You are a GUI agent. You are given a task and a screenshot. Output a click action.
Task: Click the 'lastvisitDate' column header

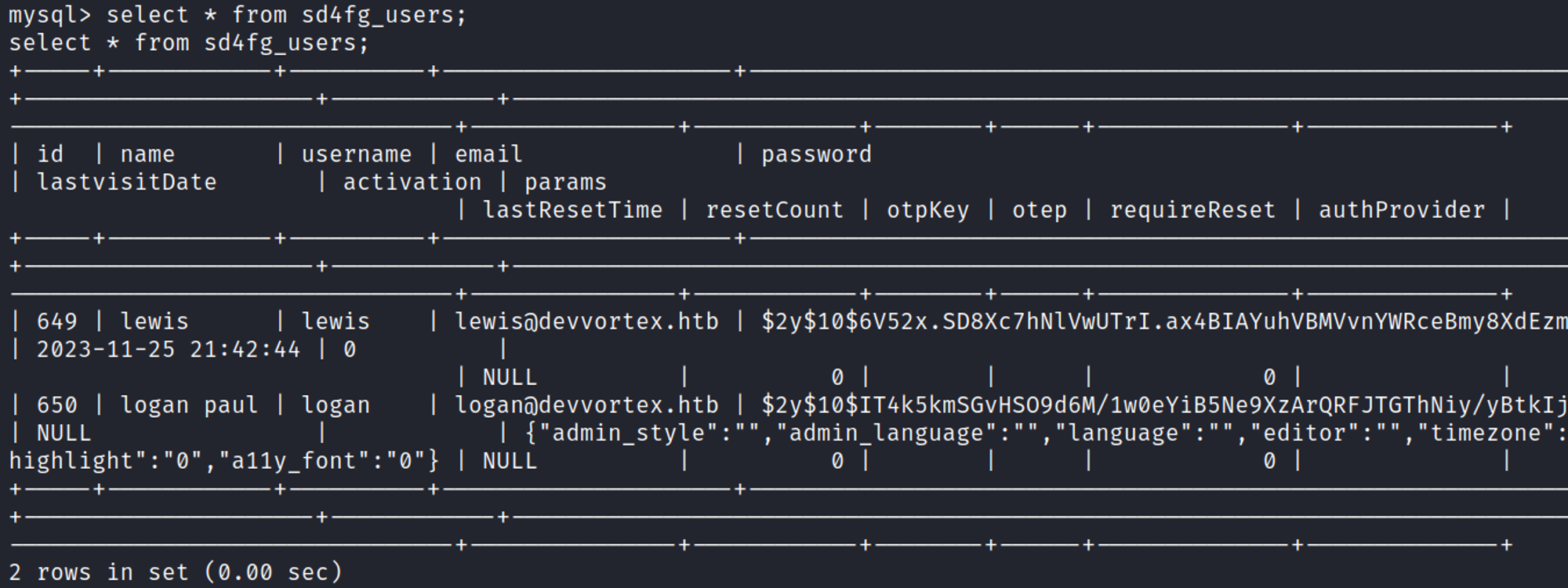tap(126, 182)
